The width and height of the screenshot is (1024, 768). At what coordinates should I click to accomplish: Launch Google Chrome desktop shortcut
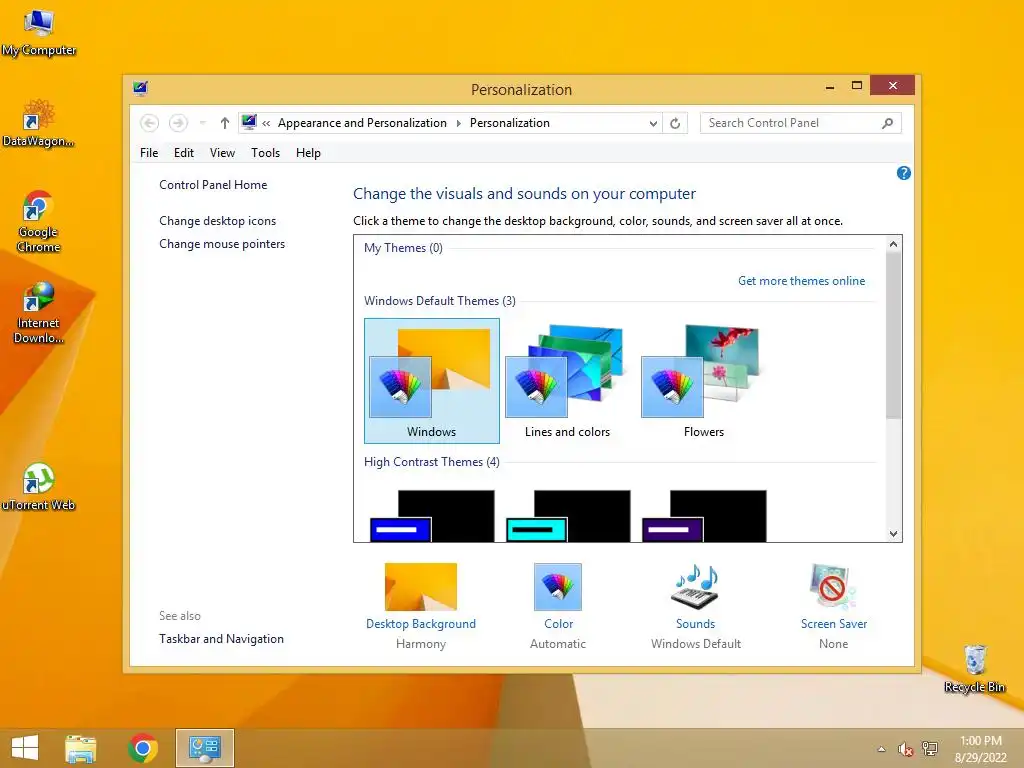coord(39,221)
